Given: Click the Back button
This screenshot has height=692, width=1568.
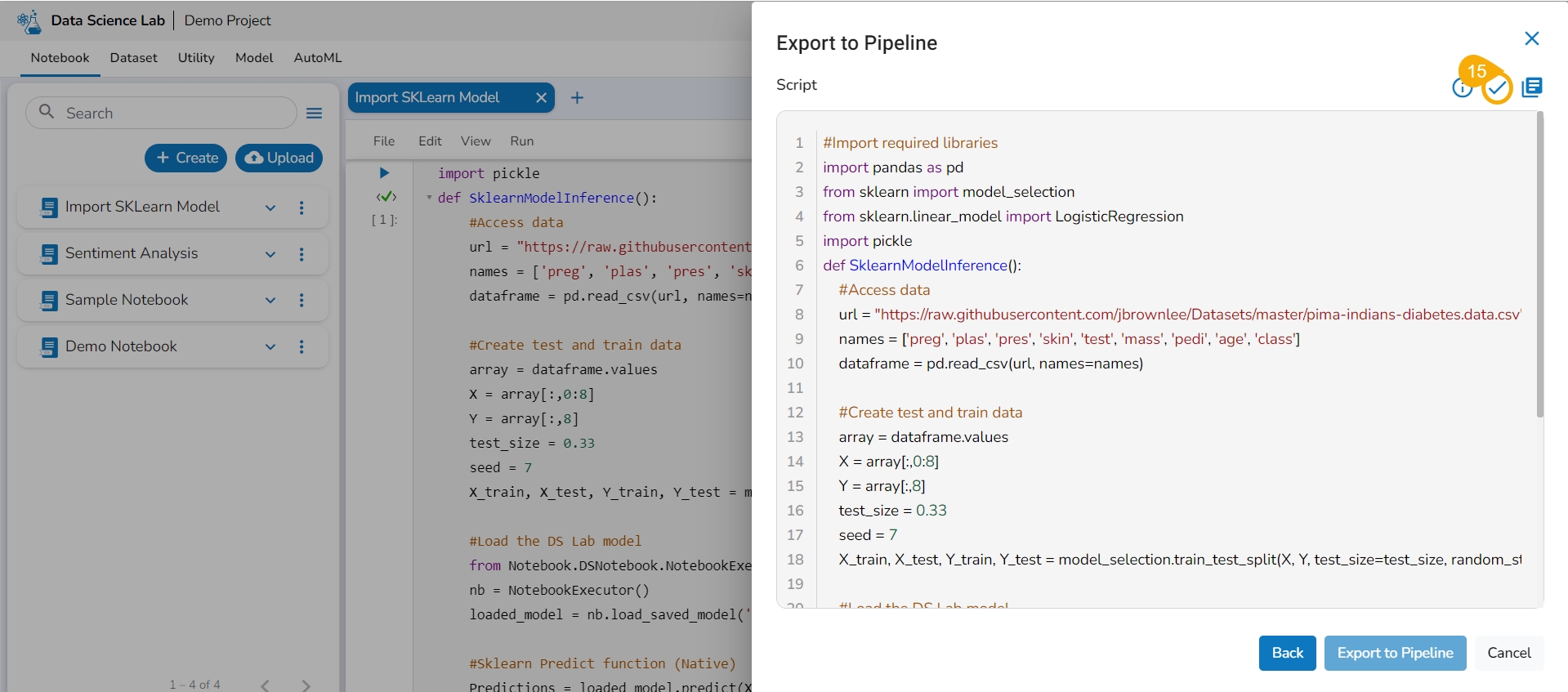Looking at the screenshot, I should pos(1287,653).
